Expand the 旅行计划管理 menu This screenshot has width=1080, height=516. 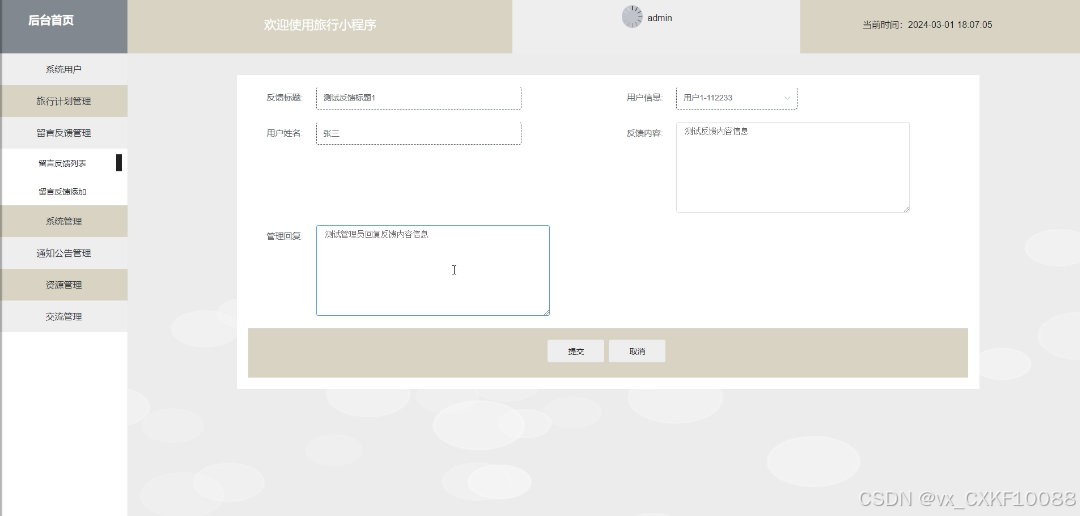63,101
